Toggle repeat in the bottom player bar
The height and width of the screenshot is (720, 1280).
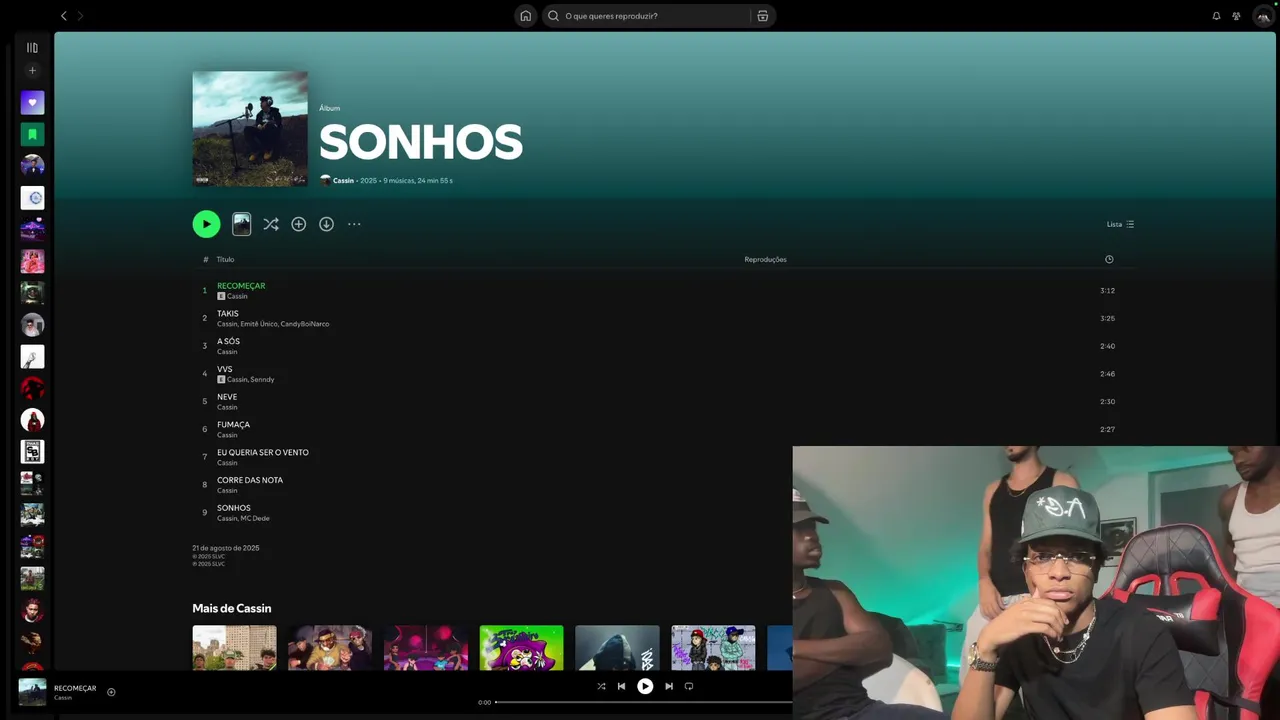click(x=689, y=686)
